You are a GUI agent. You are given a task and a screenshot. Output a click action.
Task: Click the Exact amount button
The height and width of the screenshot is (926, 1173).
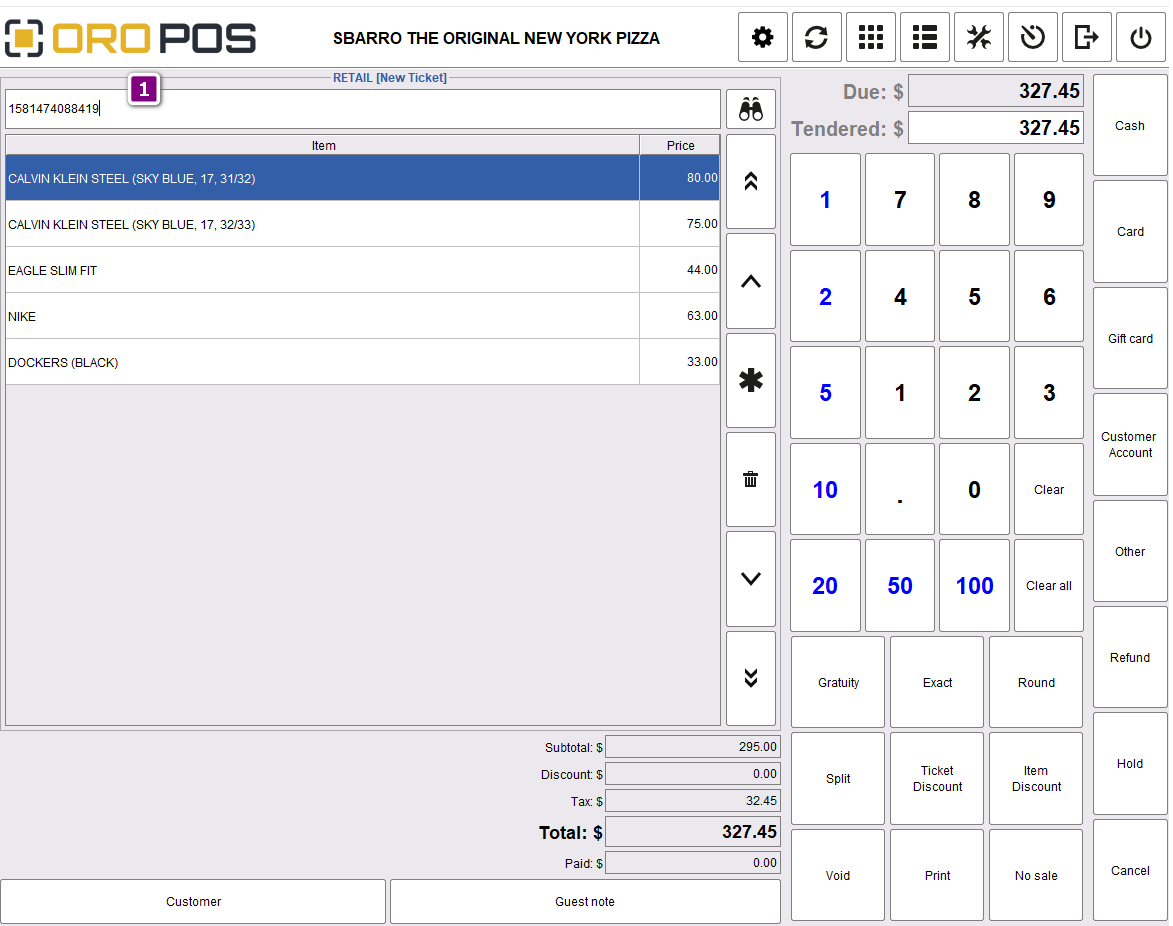tap(937, 682)
